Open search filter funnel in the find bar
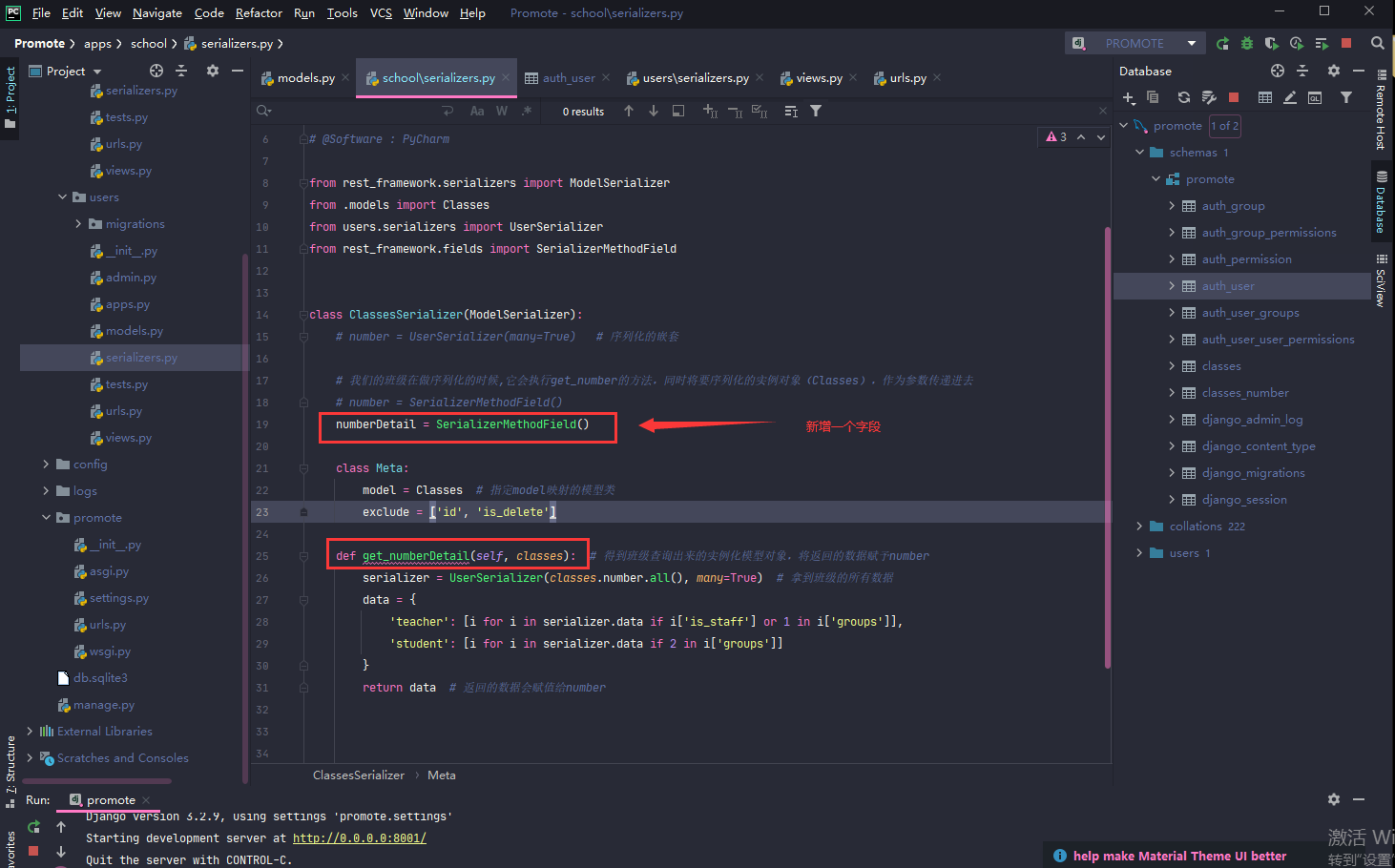This screenshot has width=1395, height=868. [816, 111]
